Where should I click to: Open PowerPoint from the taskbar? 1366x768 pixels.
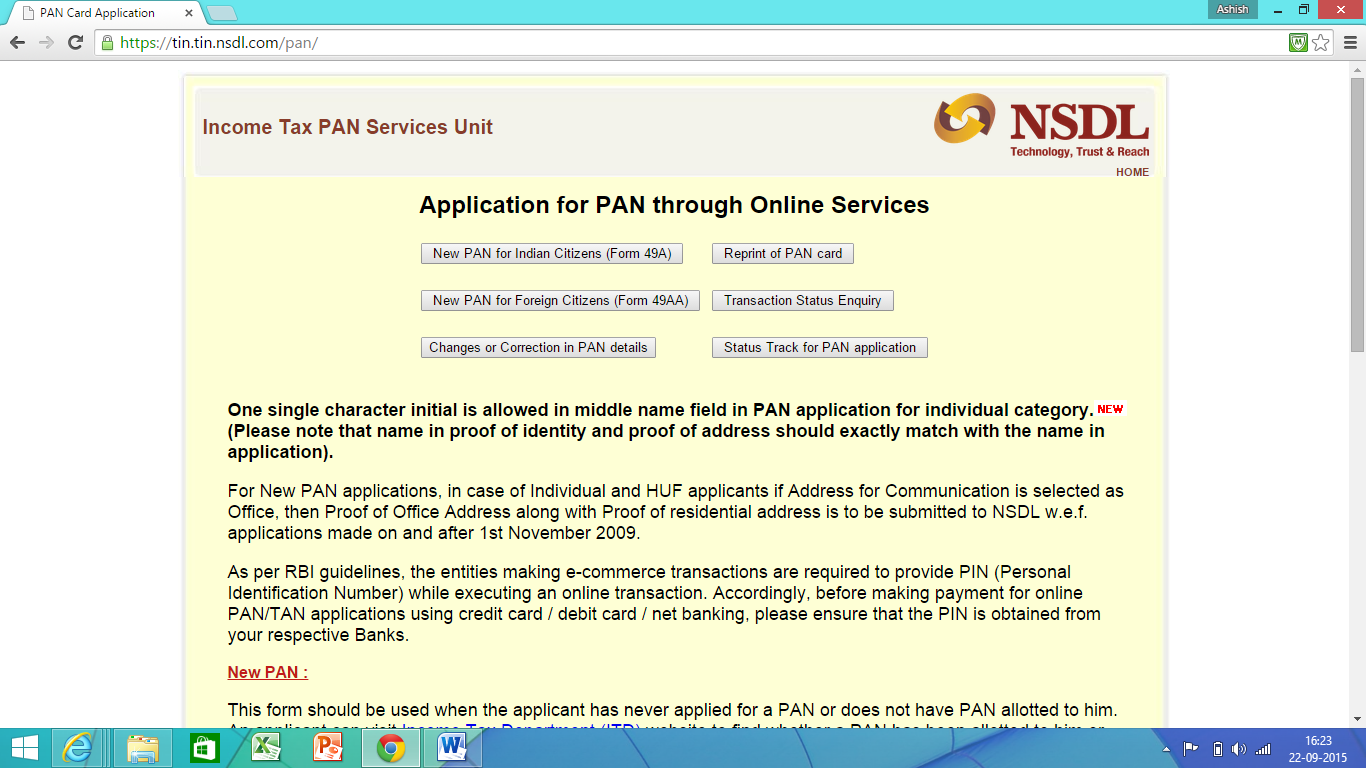click(x=328, y=748)
